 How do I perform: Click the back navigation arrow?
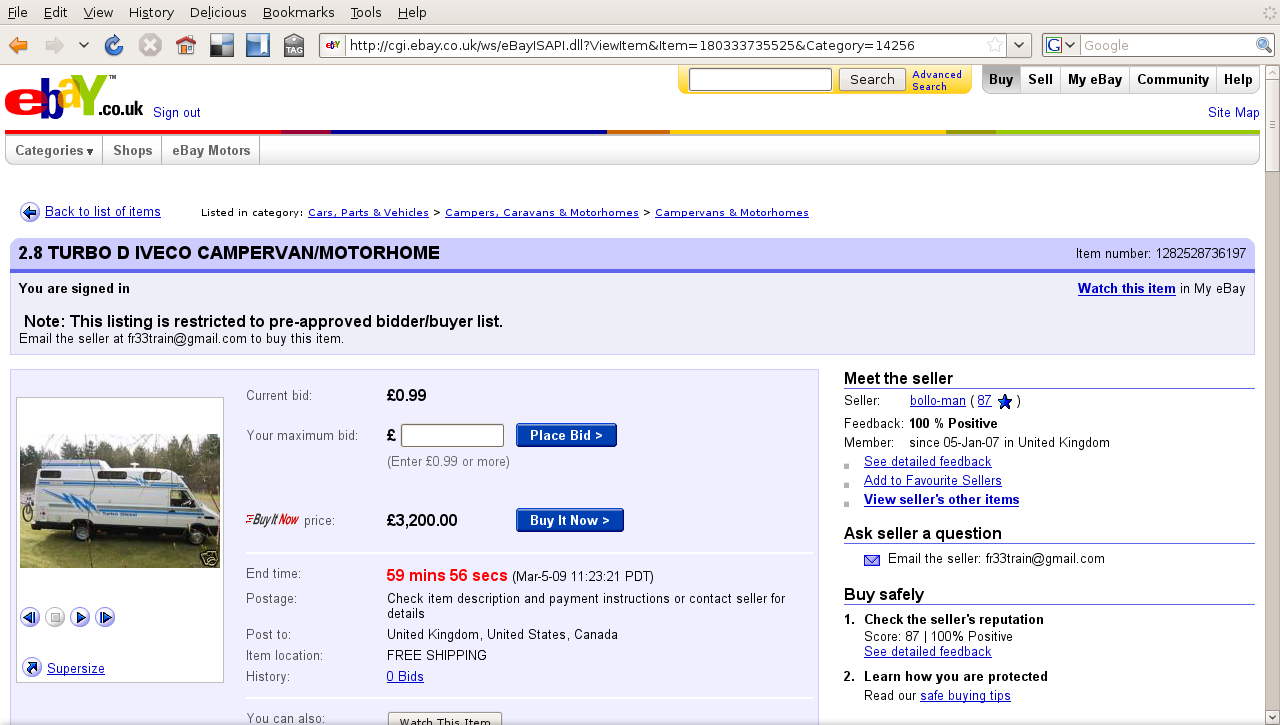point(17,45)
